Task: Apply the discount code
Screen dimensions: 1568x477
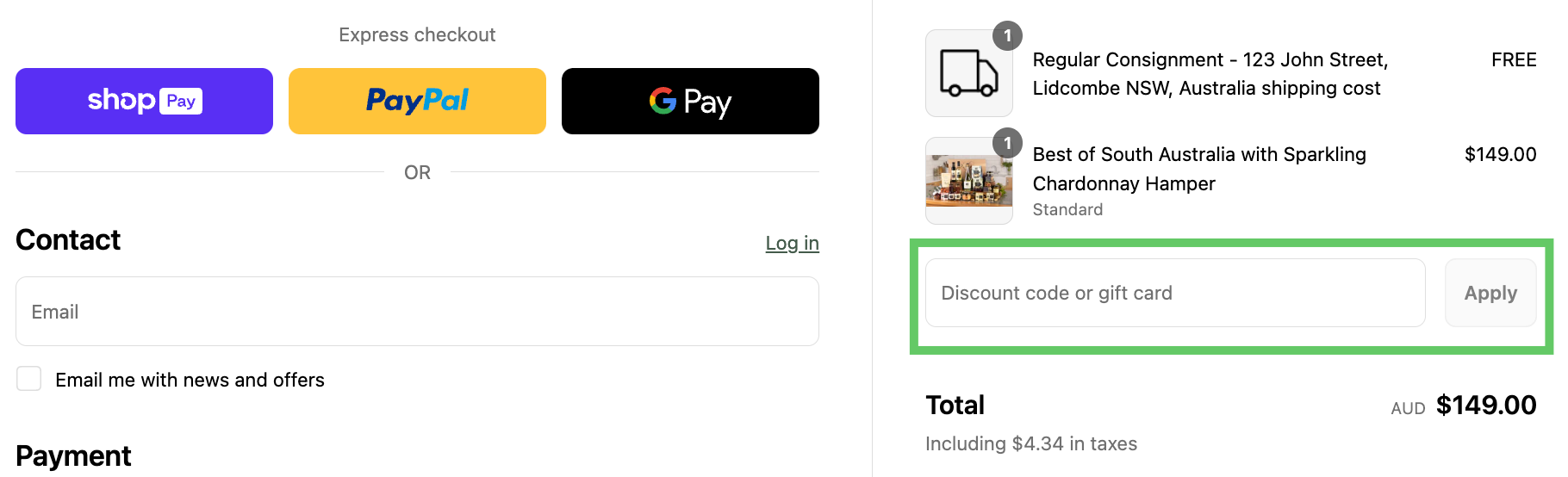Action: click(1490, 293)
